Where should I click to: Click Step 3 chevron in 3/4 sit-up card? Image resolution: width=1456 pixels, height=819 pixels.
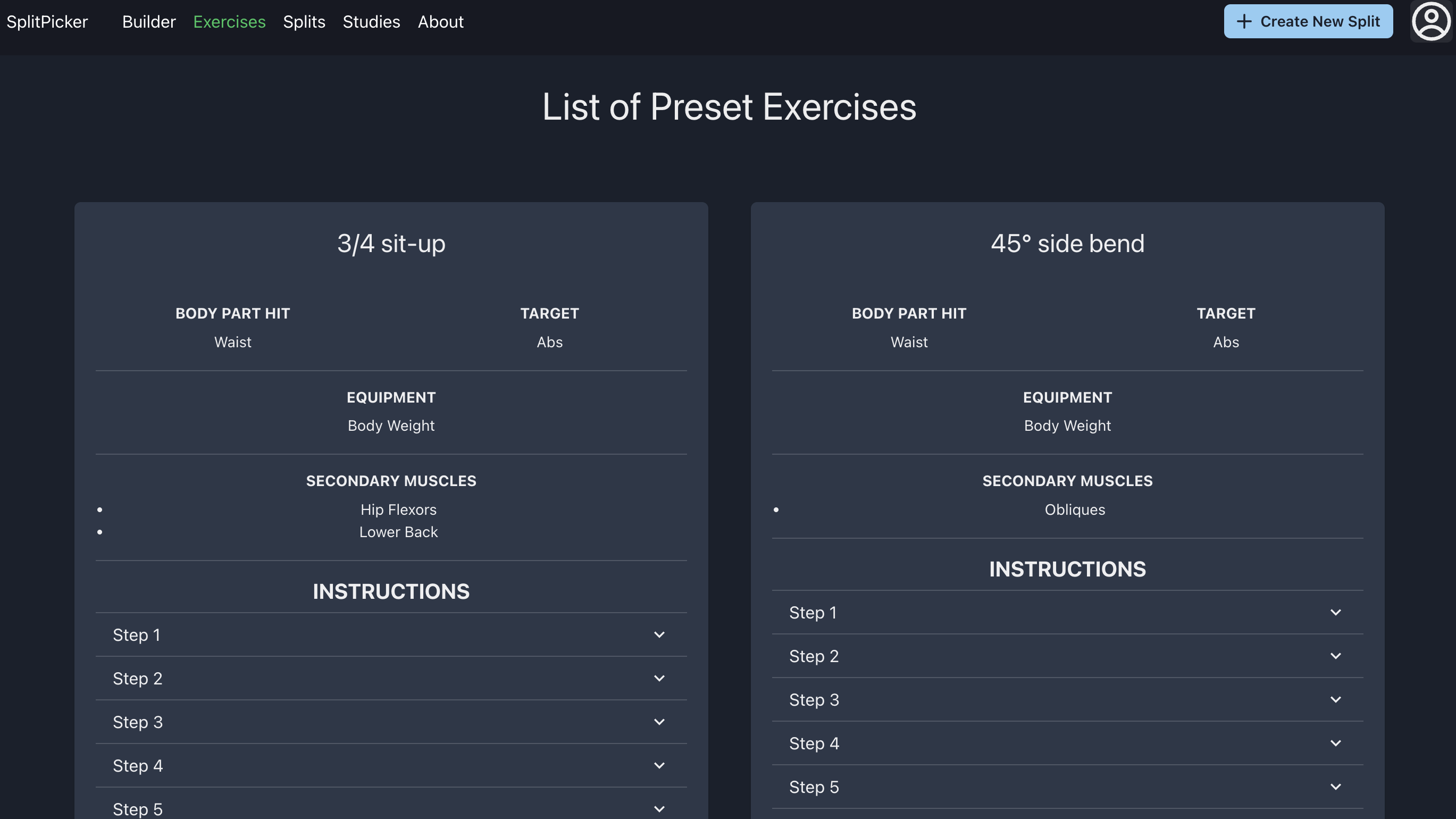(658, 722)
